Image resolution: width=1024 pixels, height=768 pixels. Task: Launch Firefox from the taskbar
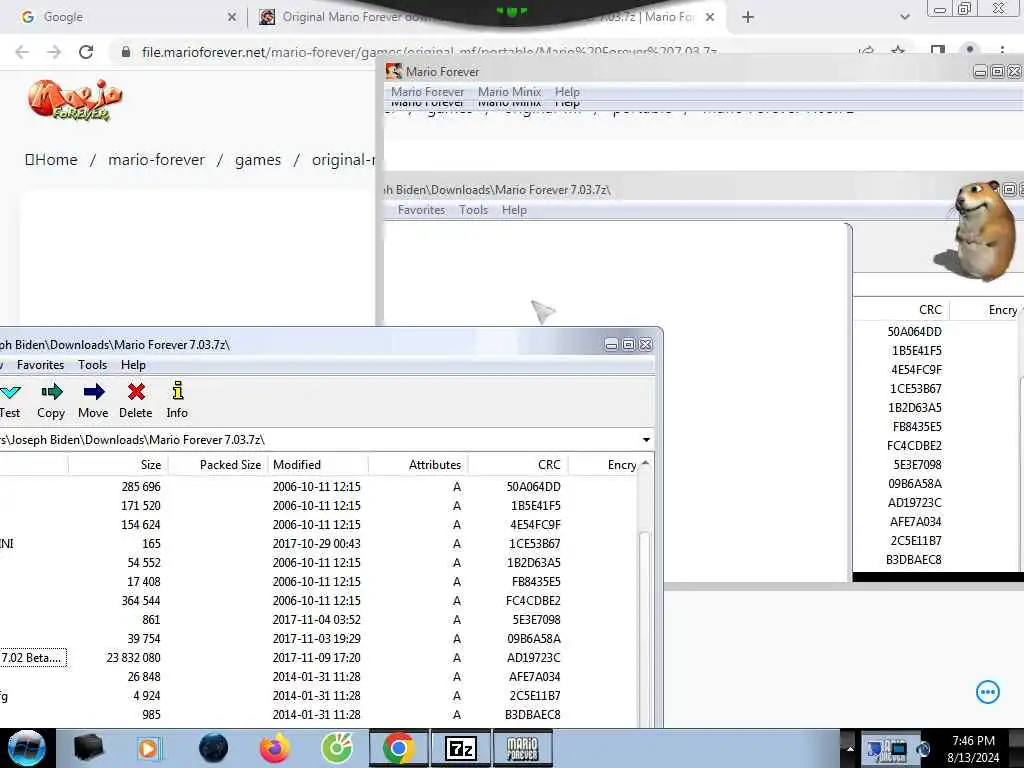tap(275, 748)
